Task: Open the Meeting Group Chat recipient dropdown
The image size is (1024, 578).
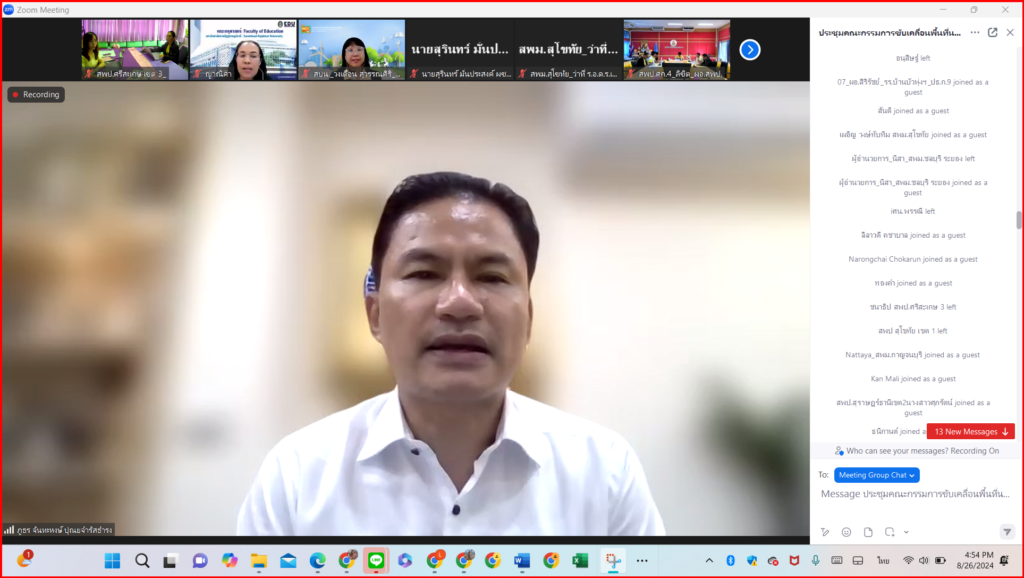Action: (x=877, y=475)
